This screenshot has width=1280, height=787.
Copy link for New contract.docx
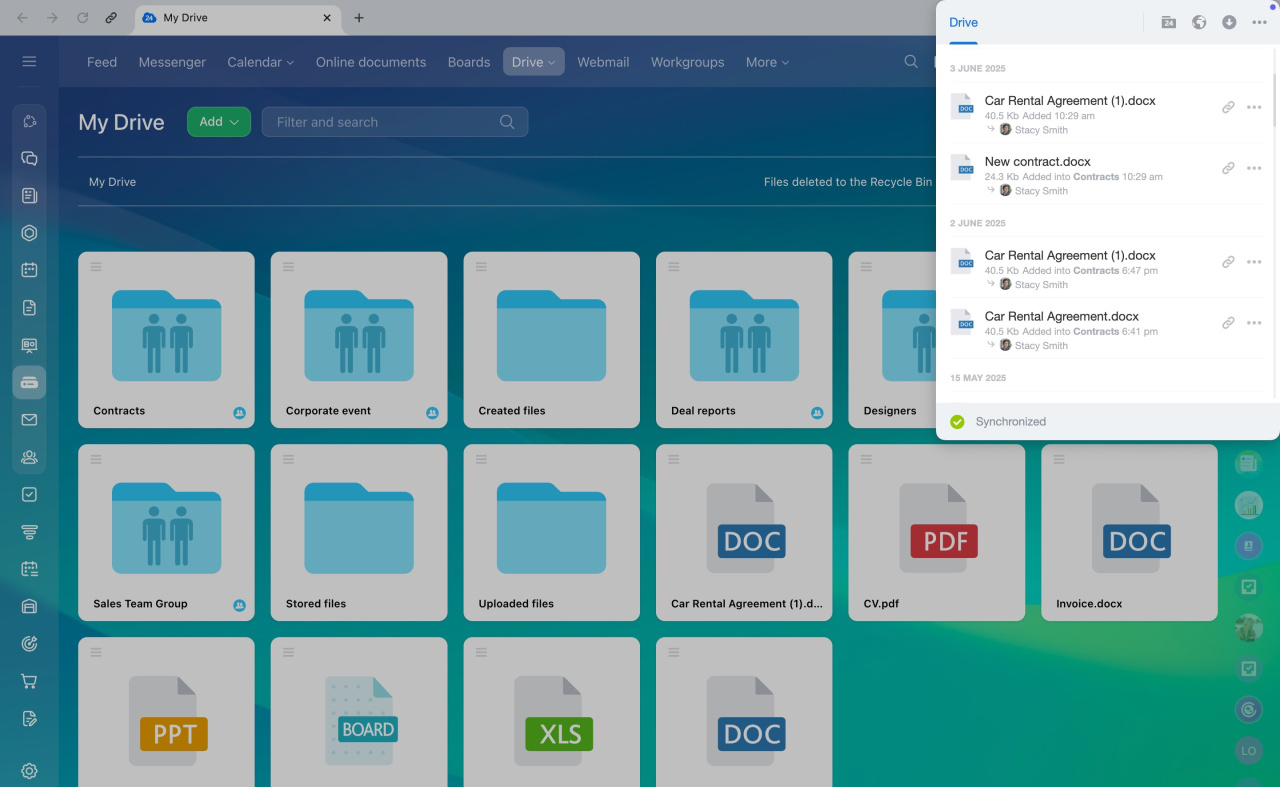[1228, 169]
